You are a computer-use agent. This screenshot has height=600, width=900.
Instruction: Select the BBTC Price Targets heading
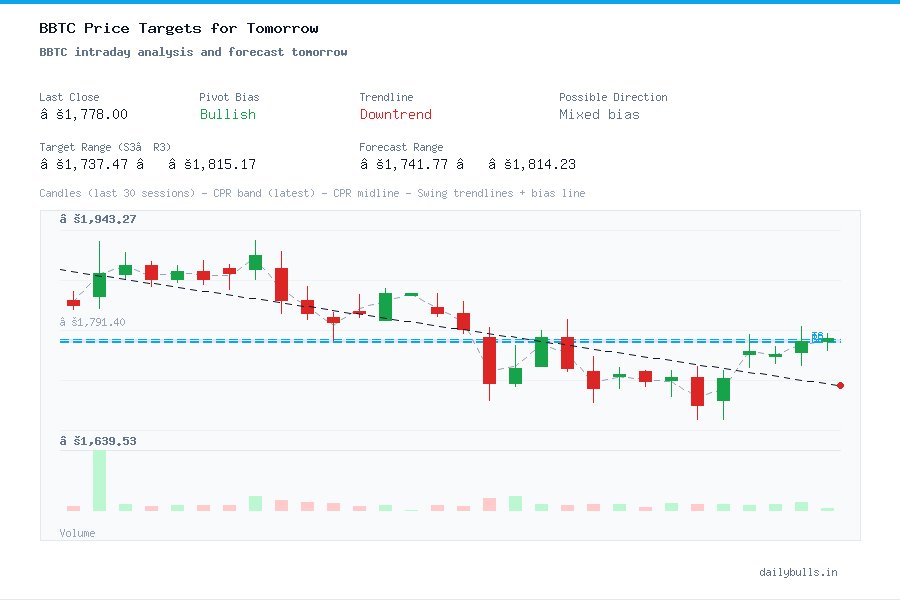pyautogui.click(x=177, y=28)
